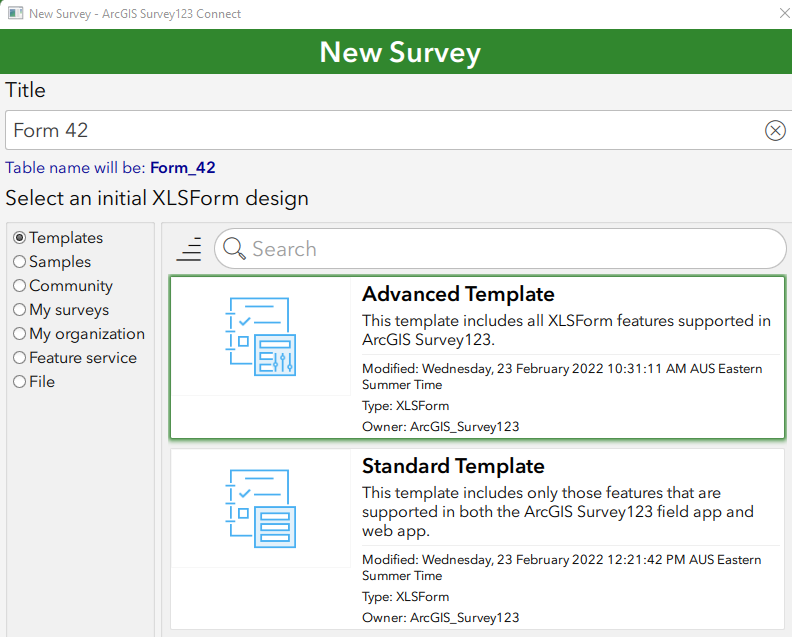Click the Advanced Template thumbnail icon
The width and height of the screenshot is (792, 637).
tap(260, 336)
